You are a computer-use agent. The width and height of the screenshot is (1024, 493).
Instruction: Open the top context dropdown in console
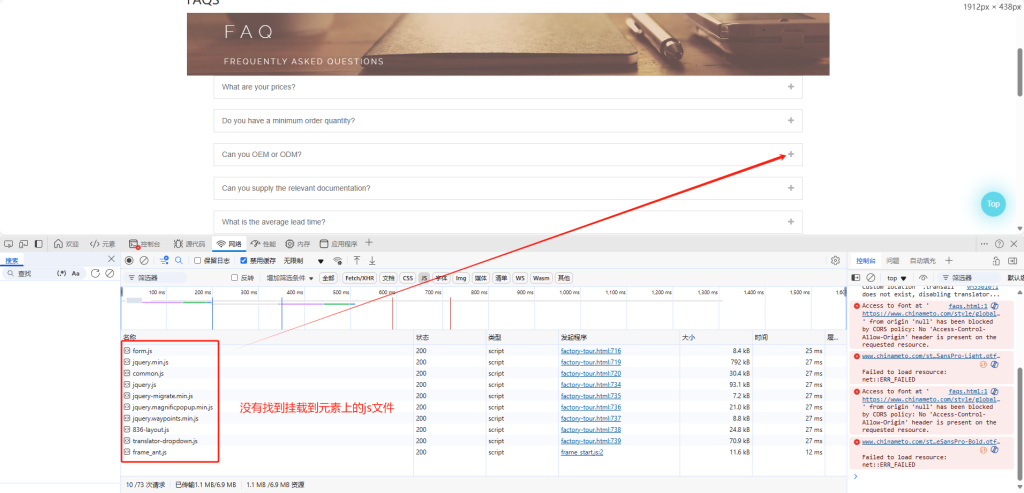point(897,278)
